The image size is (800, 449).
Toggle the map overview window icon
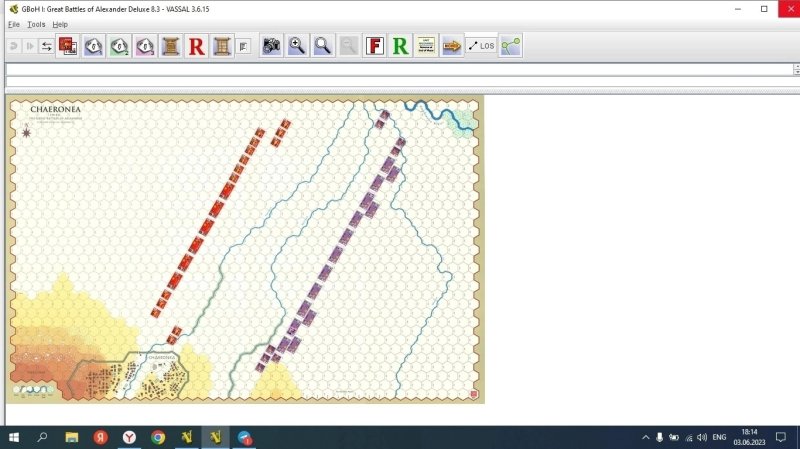(x=510, y=46)
